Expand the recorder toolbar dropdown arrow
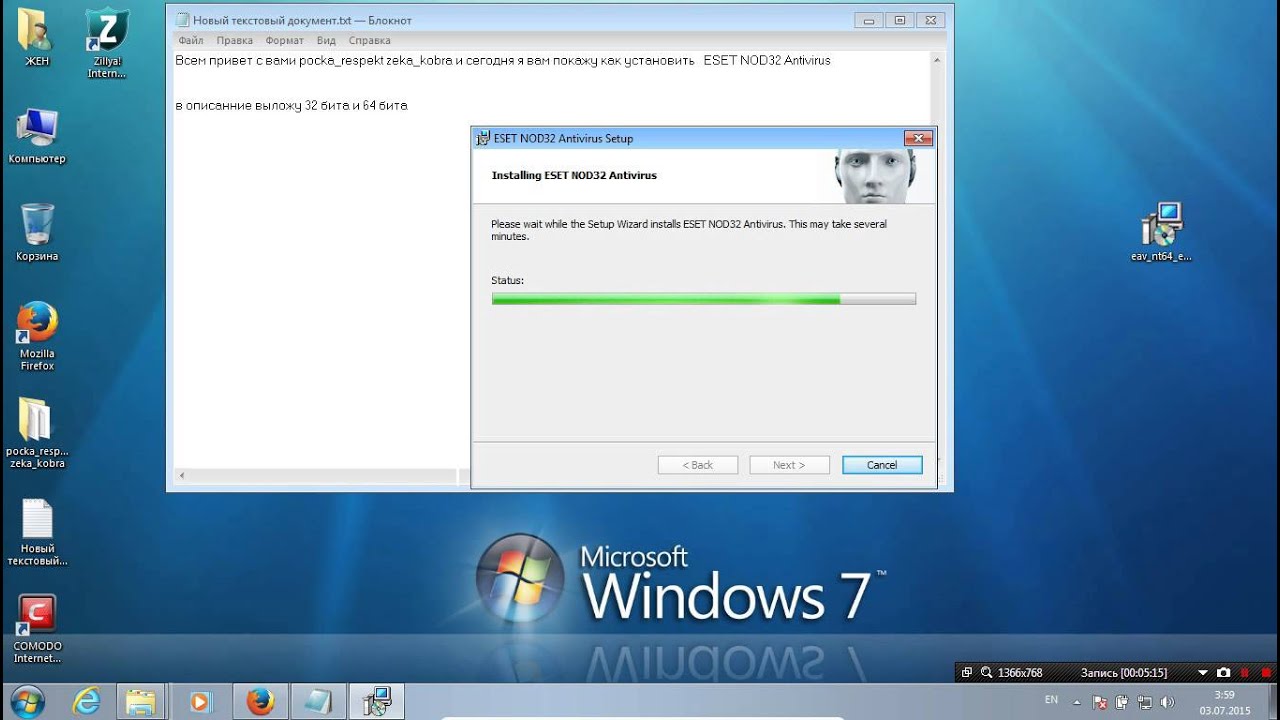 (1202, 673)
